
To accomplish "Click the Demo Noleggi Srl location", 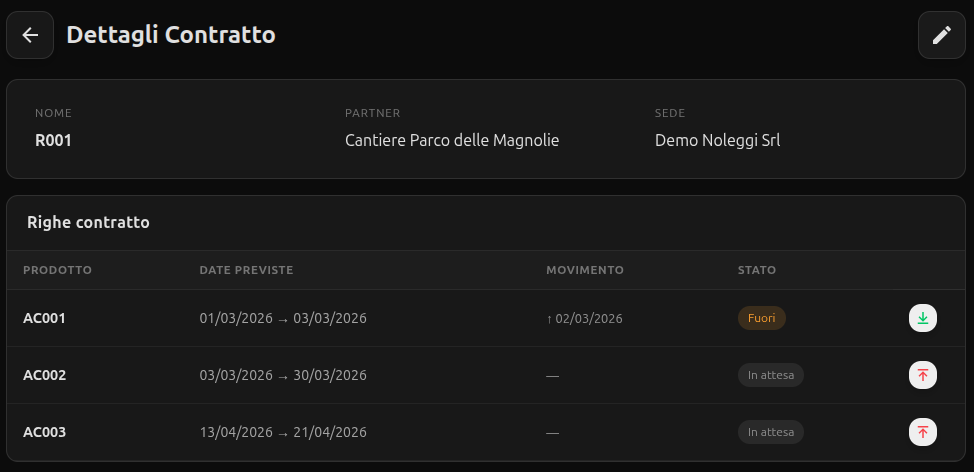I will [x=717, y=140].
